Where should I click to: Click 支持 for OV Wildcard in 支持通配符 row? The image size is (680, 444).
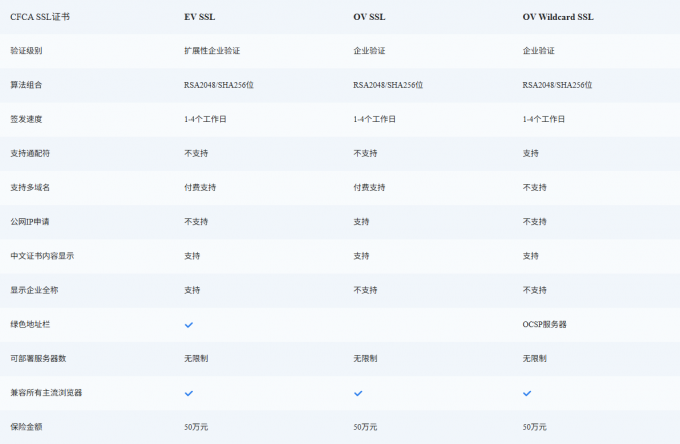[x=530, y=153]
